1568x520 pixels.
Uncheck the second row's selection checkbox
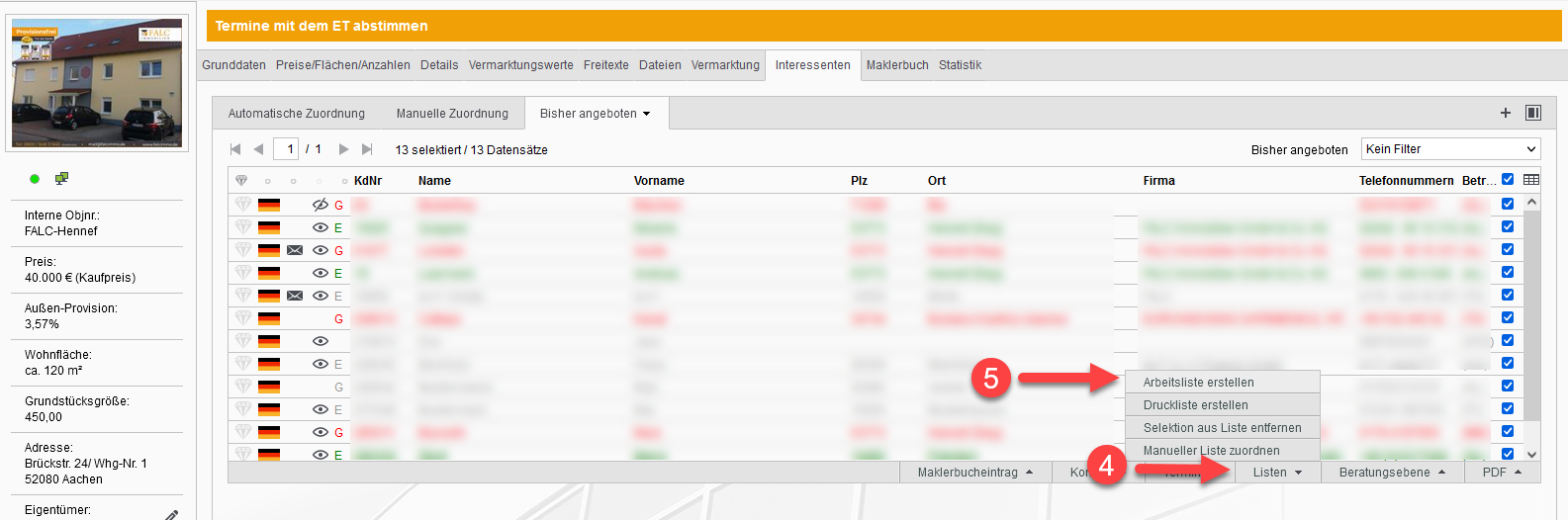click(x=1508, y=226)
